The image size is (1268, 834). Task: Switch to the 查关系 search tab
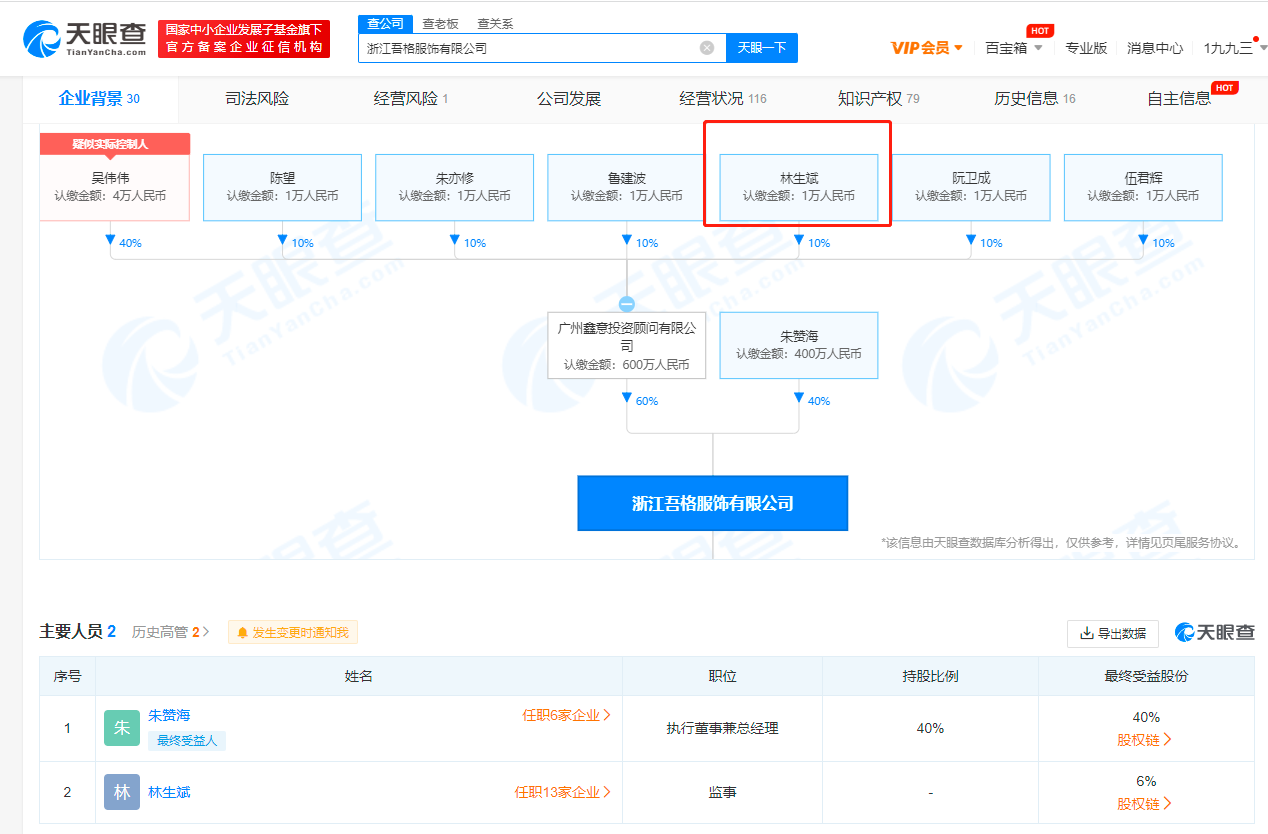pyautogui.click(x=495, y=24)
